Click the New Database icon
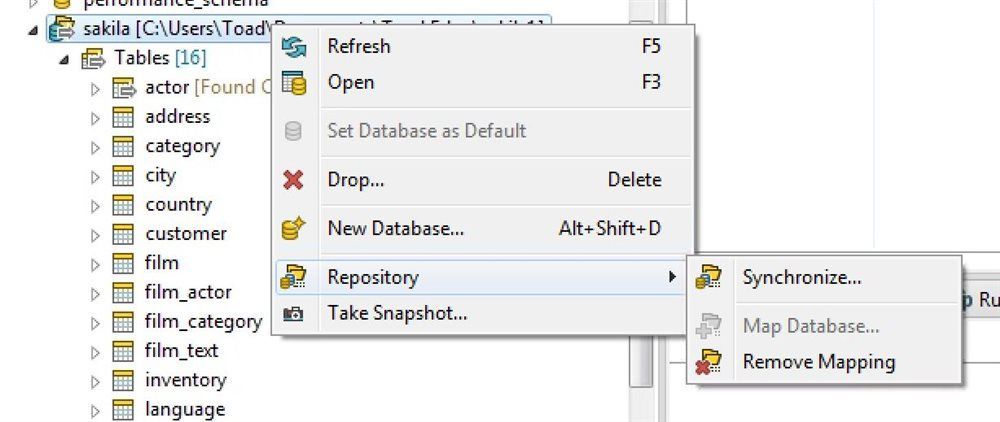The image size is (1000, 422). (x=293, y=228)
